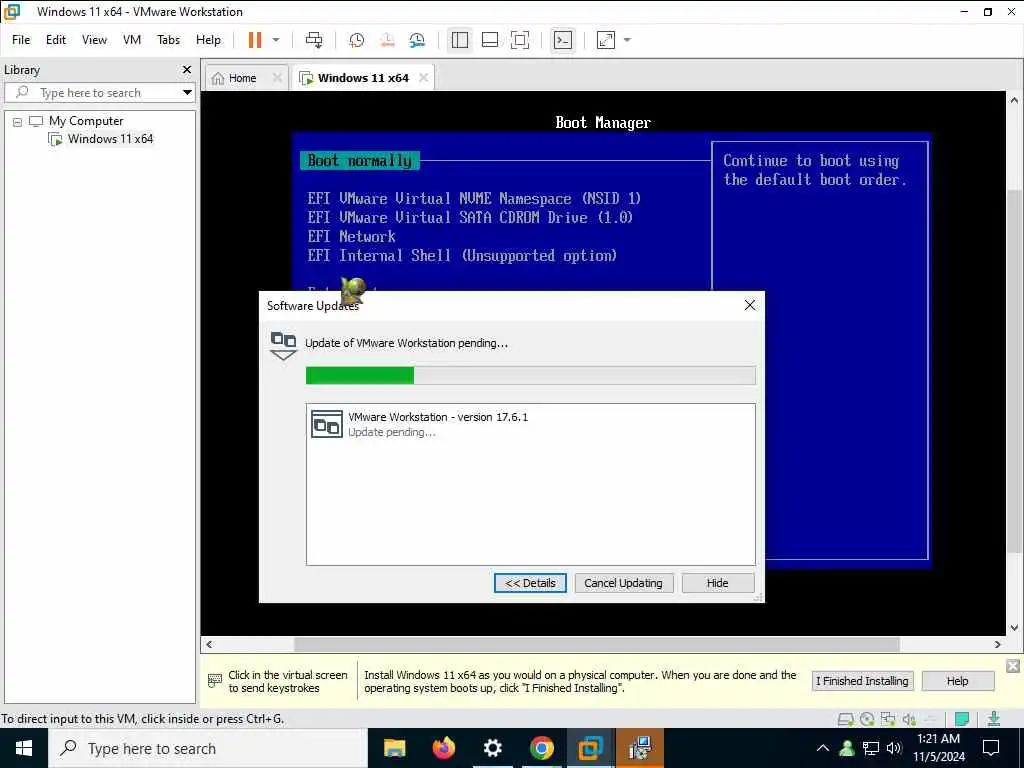Image resolution: width=1024 pixels, height=768 pixels.
Task: Click the VMware Workstation update item icon
Action: coord(327,424)
